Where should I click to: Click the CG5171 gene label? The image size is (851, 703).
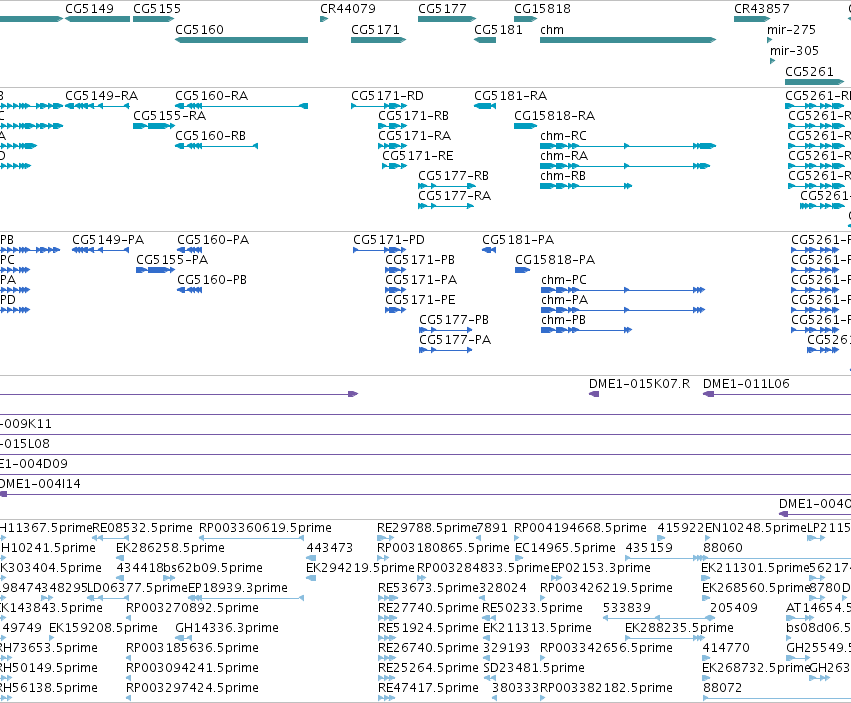pyautogui.click(x=376, y=30)
